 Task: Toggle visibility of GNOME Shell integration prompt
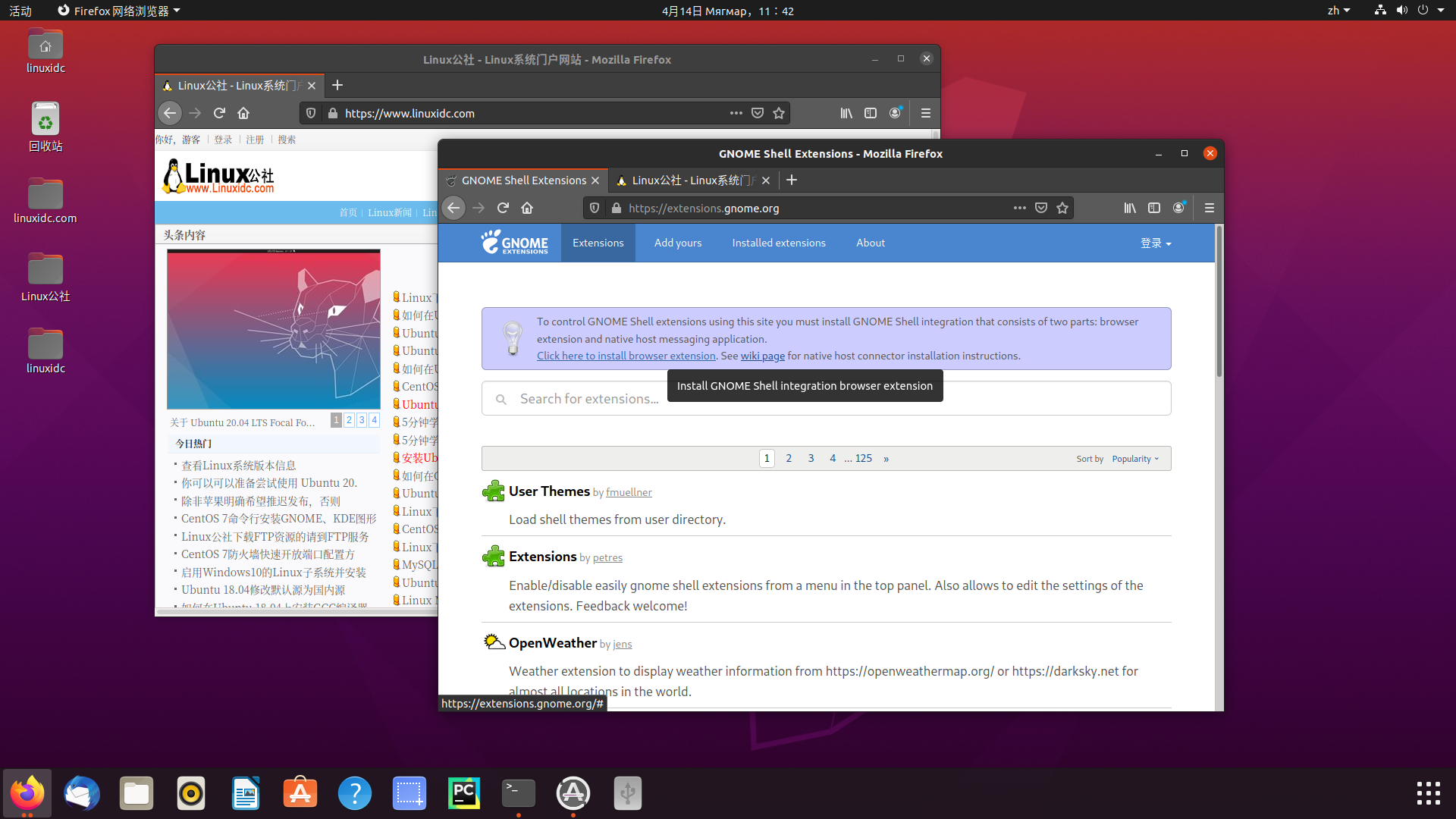[x=512, y=337]
